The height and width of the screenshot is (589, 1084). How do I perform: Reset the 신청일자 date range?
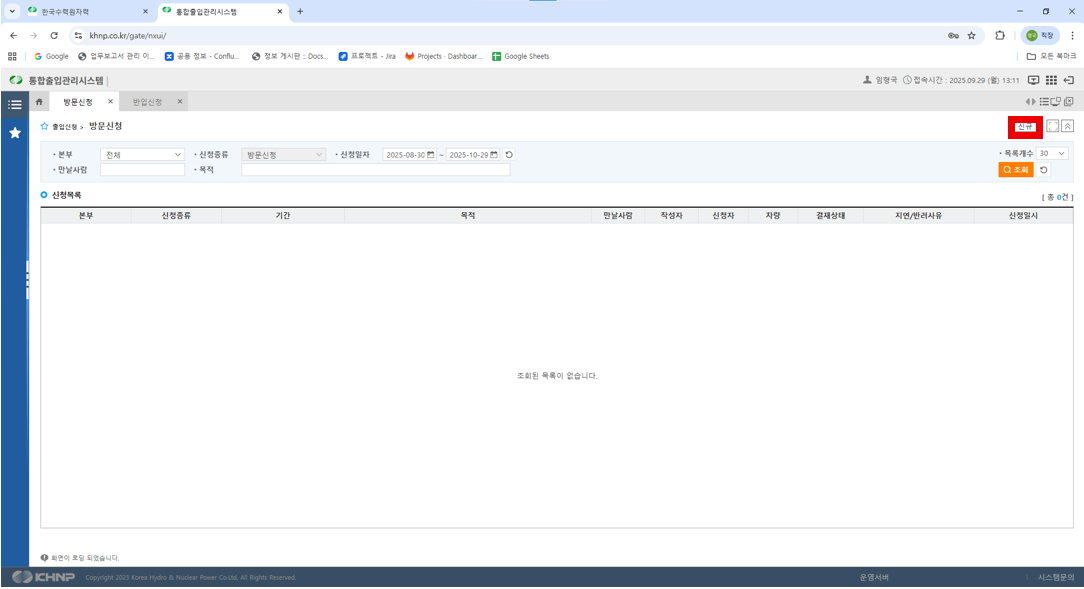[x=509, y=155]
